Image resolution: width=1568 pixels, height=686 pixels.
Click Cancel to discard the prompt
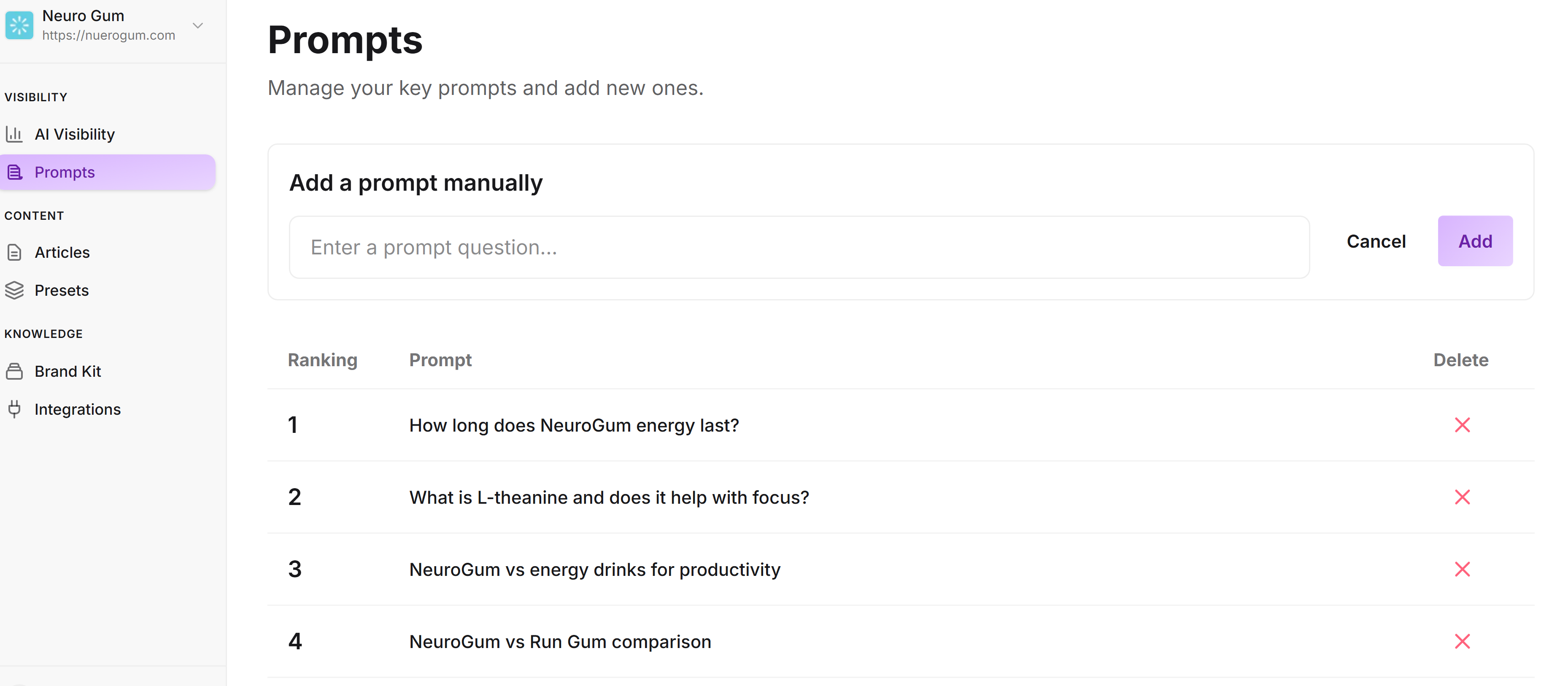coord(1376,240)
